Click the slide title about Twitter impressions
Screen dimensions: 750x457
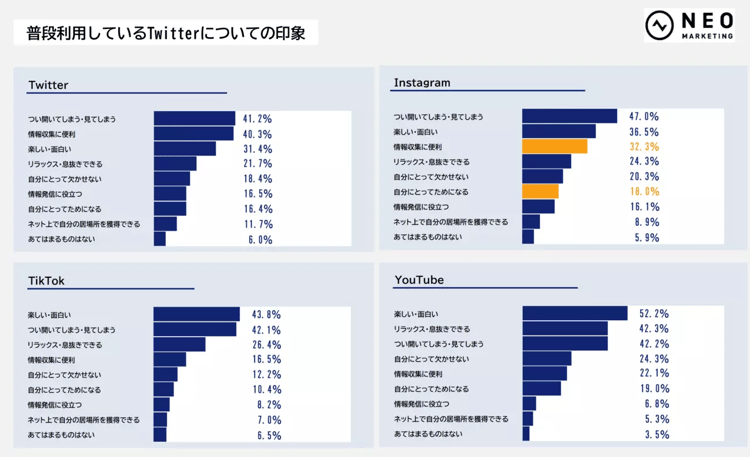point(165,33)
